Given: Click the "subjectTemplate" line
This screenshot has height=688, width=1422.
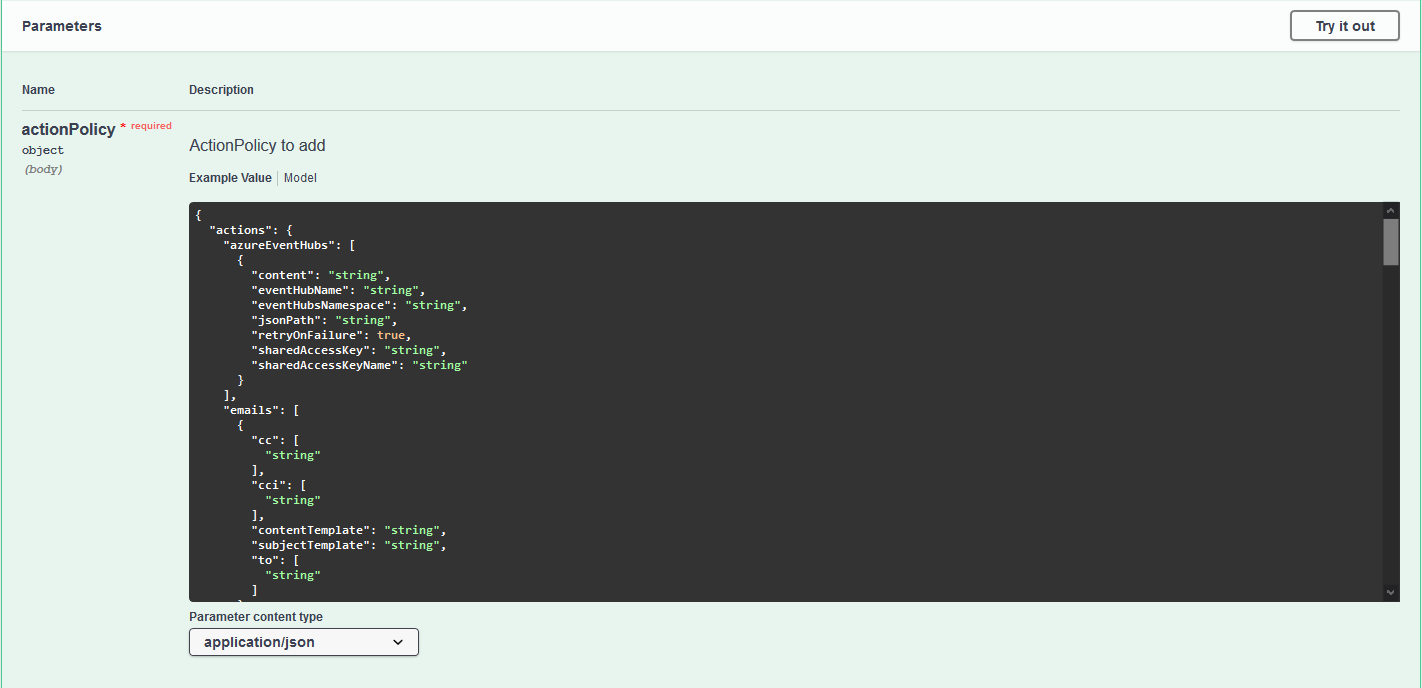Looking at the screenshot, I should tap(349, 545).
